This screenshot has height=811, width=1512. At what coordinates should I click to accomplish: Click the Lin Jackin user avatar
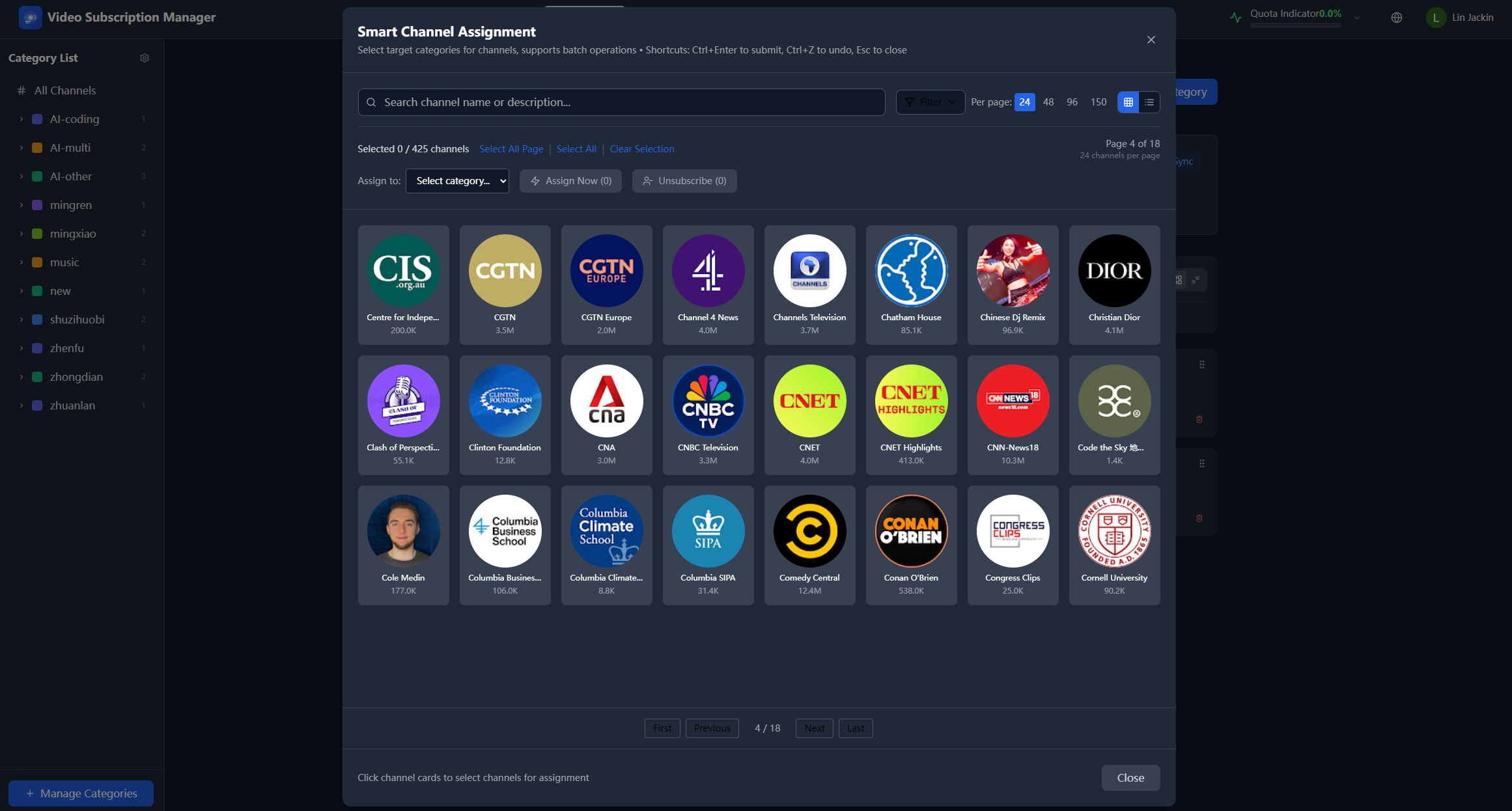(1436, 18)
